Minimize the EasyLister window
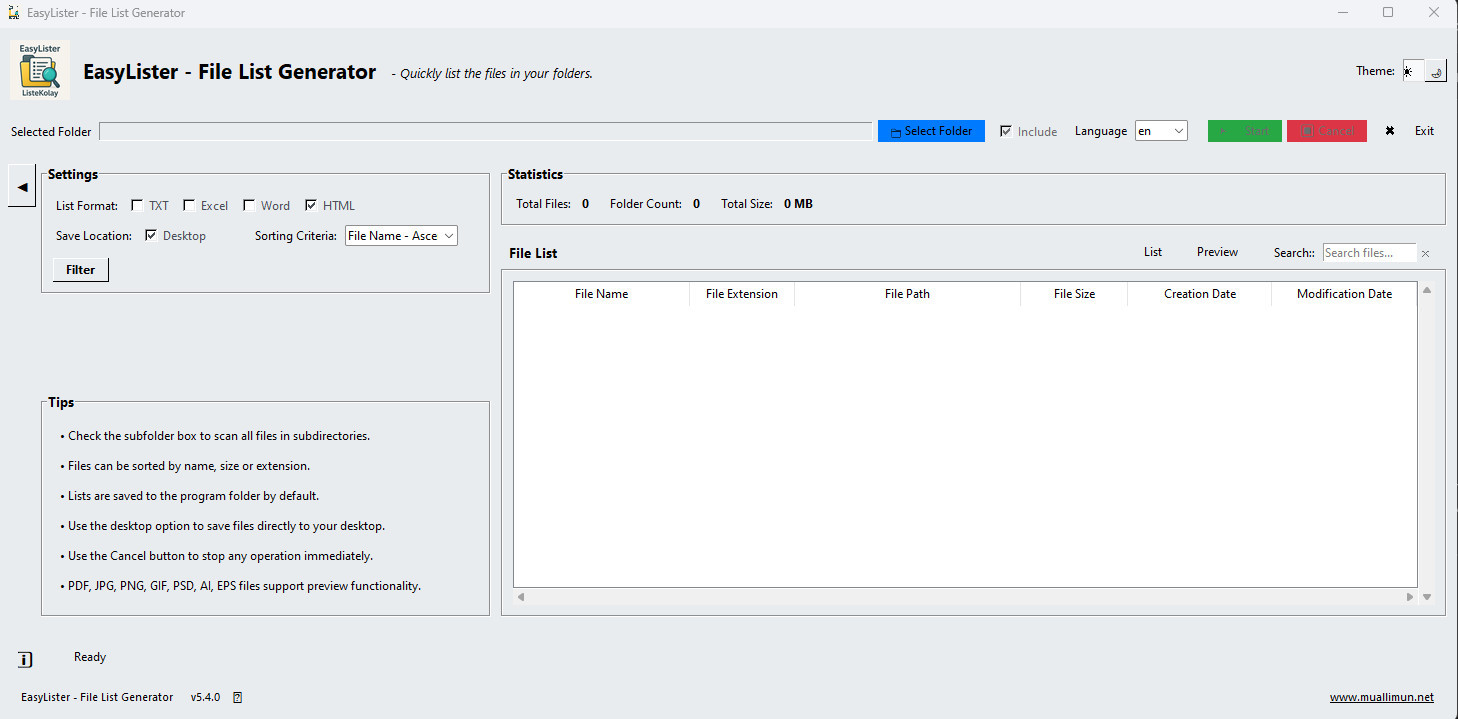1458x719 pixels. (1341, 12)
